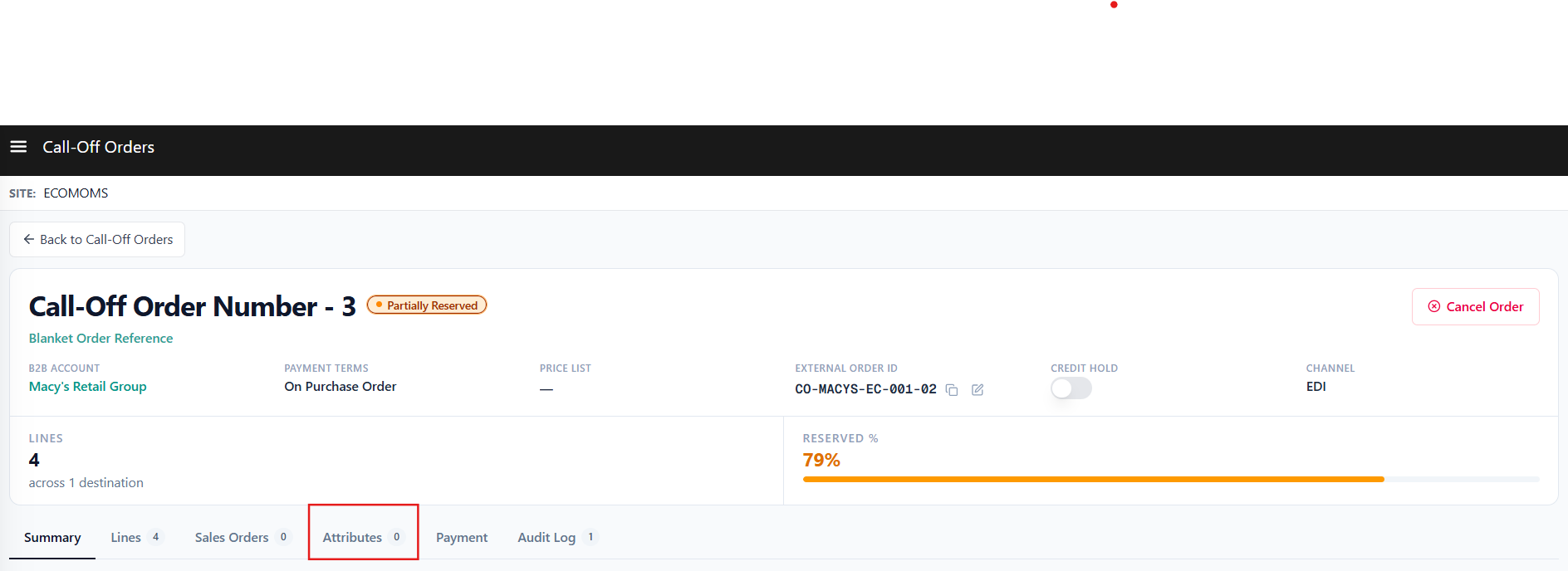Copy the external order ID
Viewport: 1568px width, 571px height.
point(952,390)
